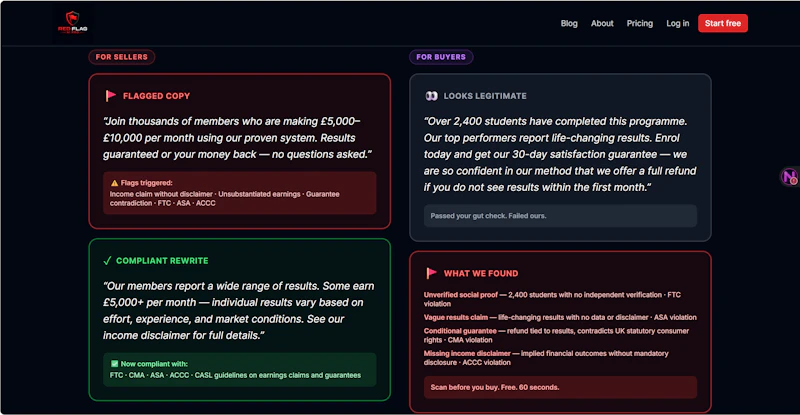
Task: Click the 'Now compliant with:' label
Action: tap(154, 364)
